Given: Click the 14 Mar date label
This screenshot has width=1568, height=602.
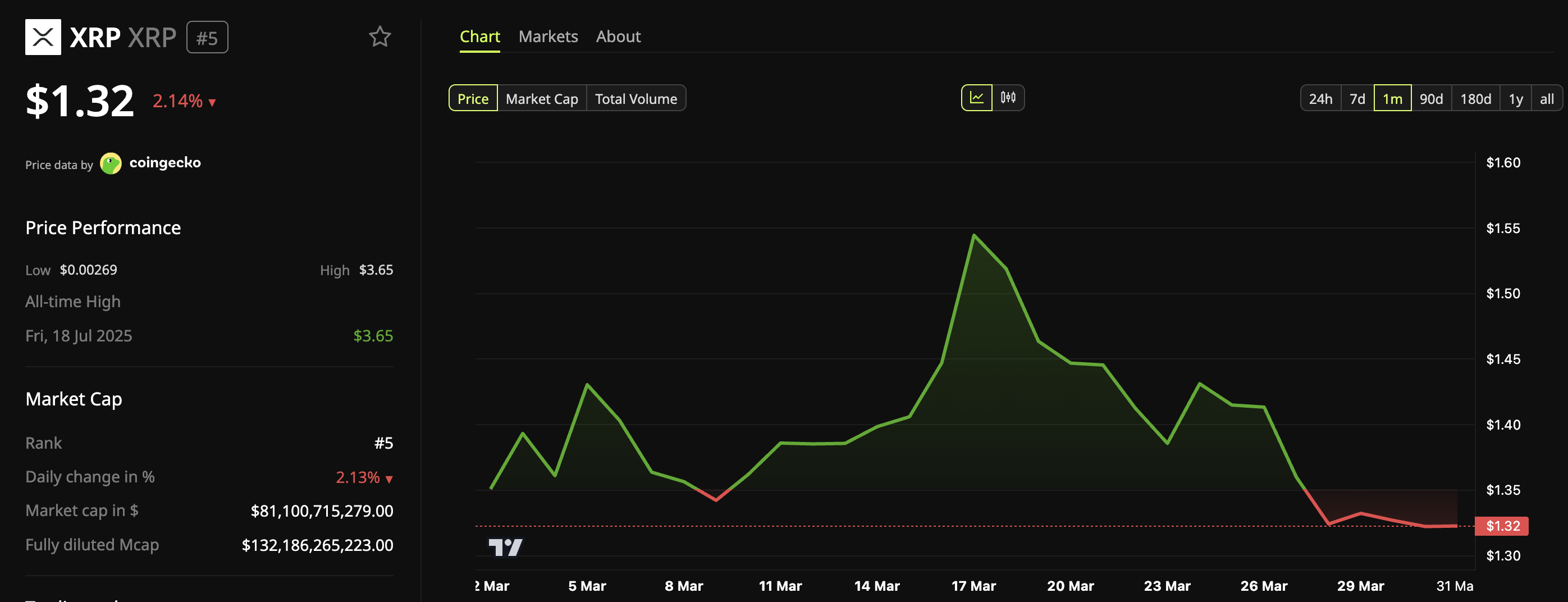Looking at the screenshot, I should point(877,586).
